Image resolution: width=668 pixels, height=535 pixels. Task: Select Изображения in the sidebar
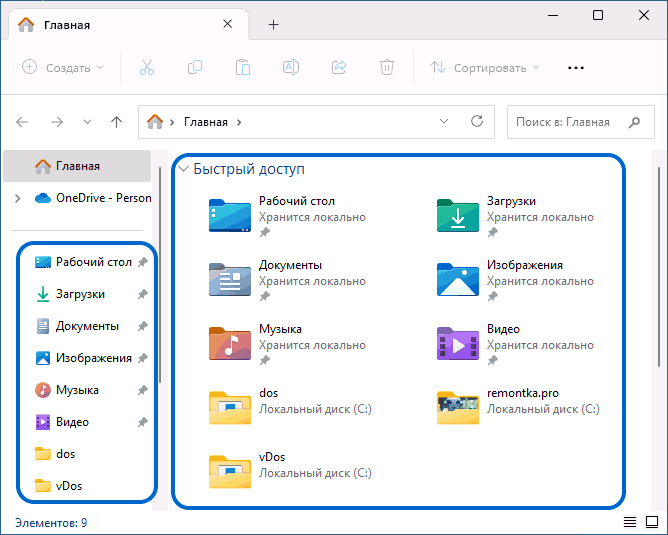[x=84, y=358]
